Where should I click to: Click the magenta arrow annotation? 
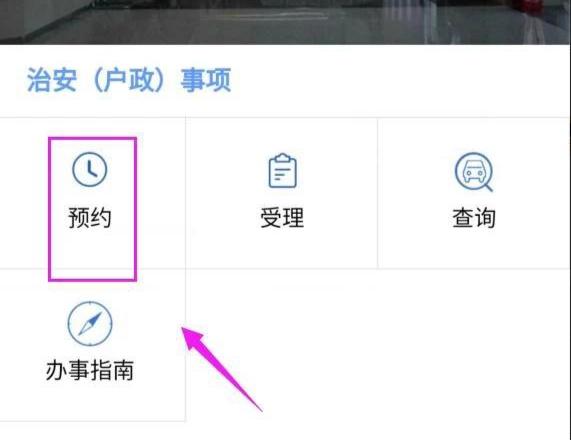click(x=221, y=368)
